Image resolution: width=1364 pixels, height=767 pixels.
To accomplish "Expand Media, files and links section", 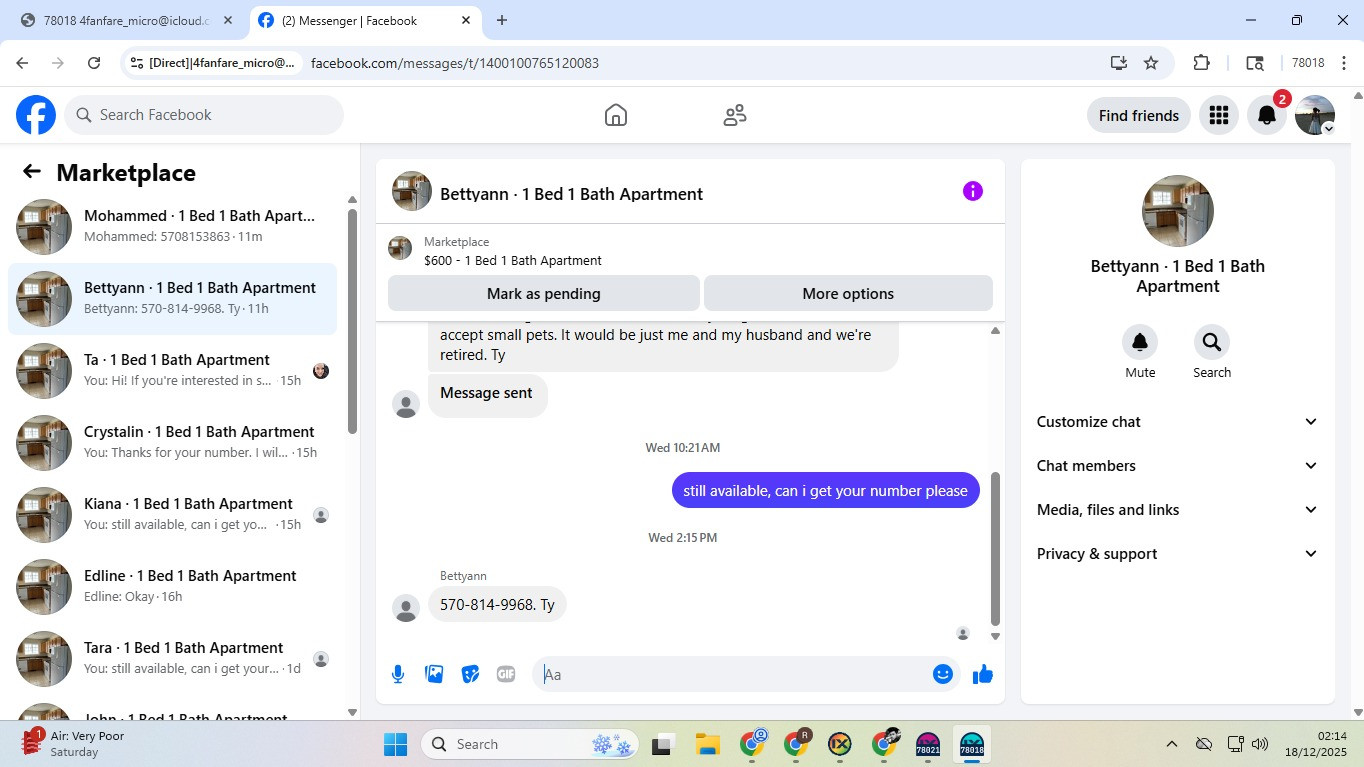I will pos(1178,510).
